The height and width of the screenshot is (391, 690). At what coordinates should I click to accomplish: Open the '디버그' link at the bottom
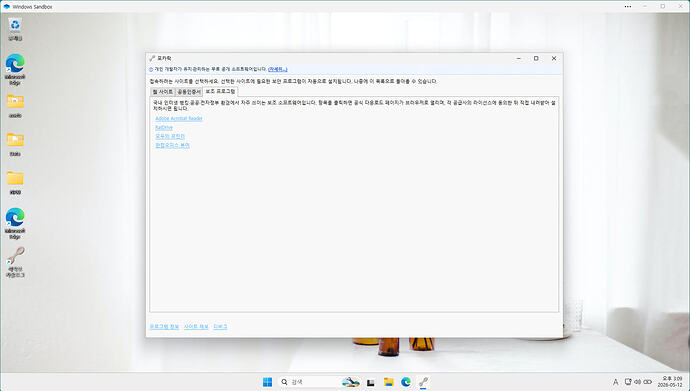tap(220, 327)
